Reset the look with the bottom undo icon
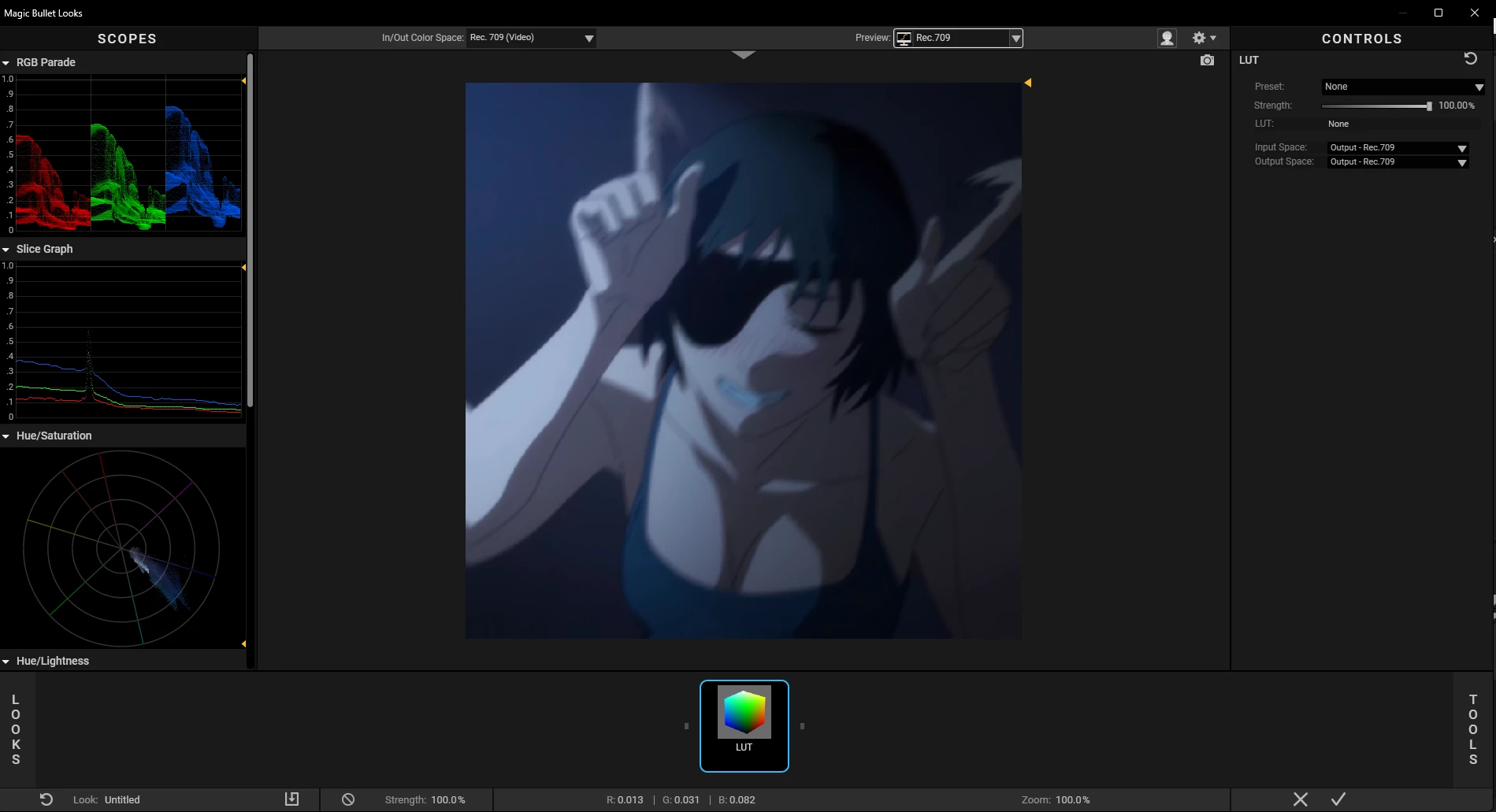This screenshot has width=1496, height=812. coord(46,799)
